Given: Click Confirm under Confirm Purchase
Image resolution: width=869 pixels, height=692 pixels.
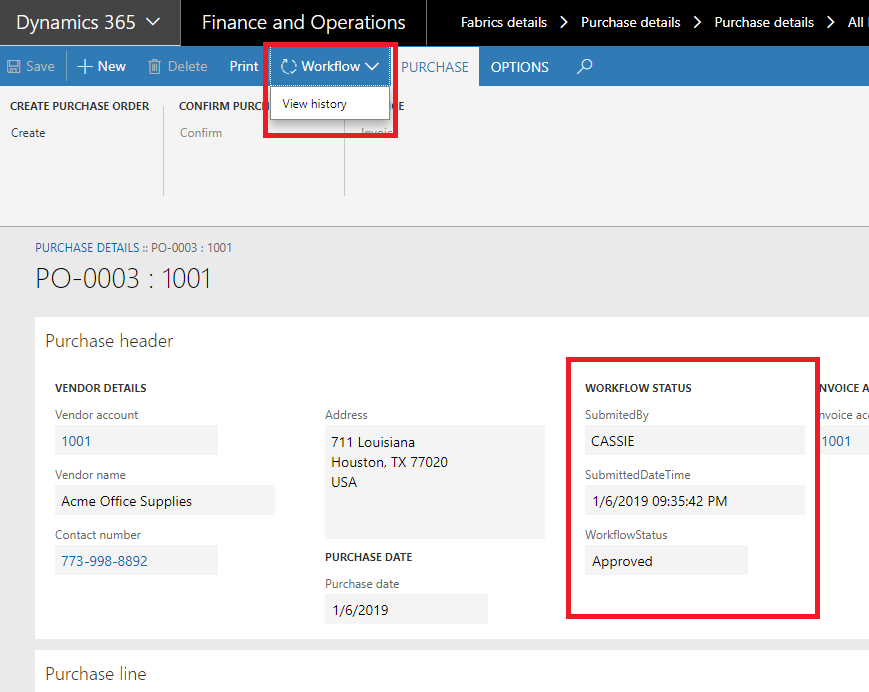Looking at the screenshot, I should click(x=201, y=131).
